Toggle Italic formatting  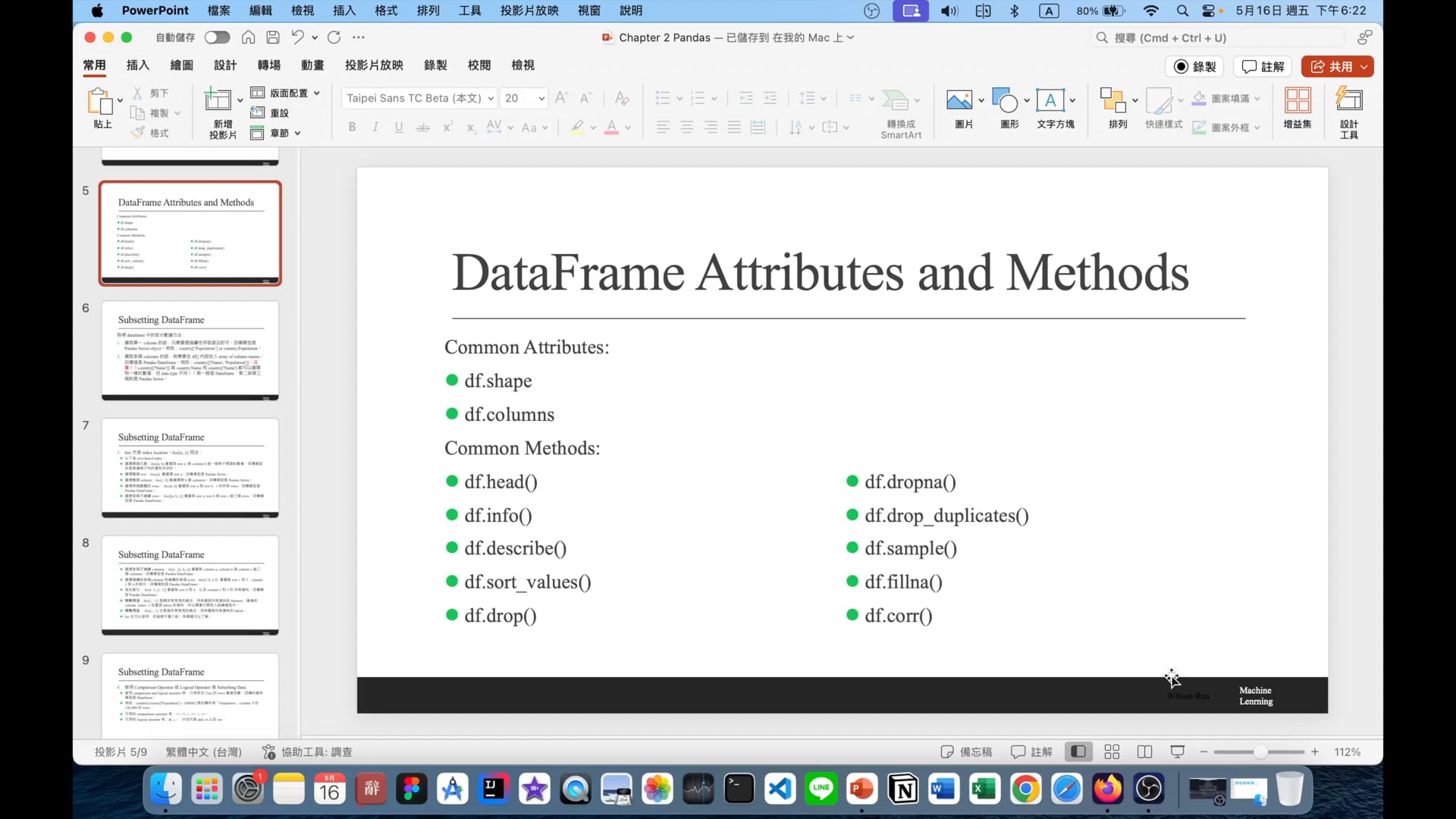[375, 127]
